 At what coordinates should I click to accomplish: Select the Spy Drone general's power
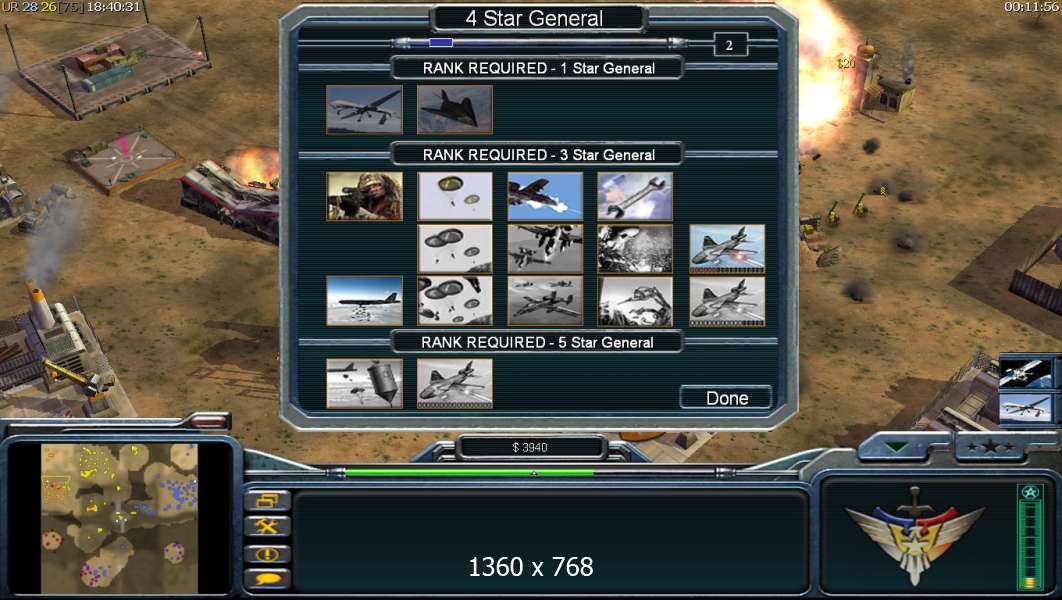click(364, 109)
